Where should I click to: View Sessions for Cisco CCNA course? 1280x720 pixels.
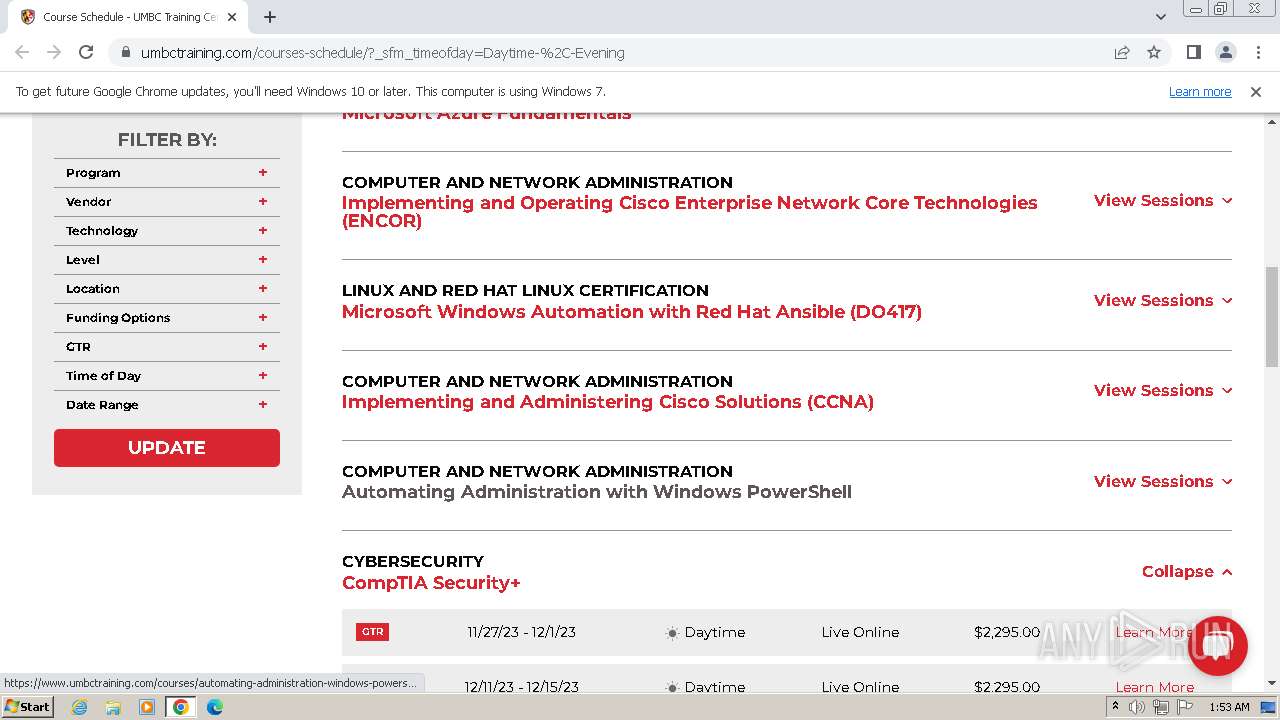tap(1163, 391)
